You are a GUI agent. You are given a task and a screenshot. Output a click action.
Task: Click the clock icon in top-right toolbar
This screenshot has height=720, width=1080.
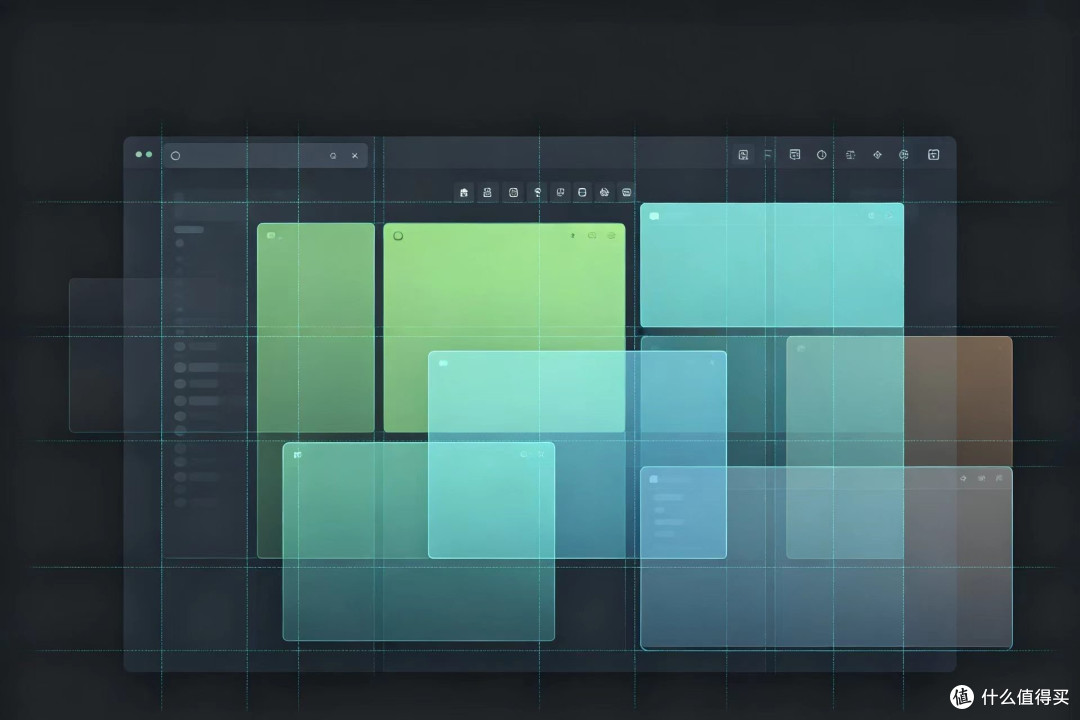pos(822,155)
